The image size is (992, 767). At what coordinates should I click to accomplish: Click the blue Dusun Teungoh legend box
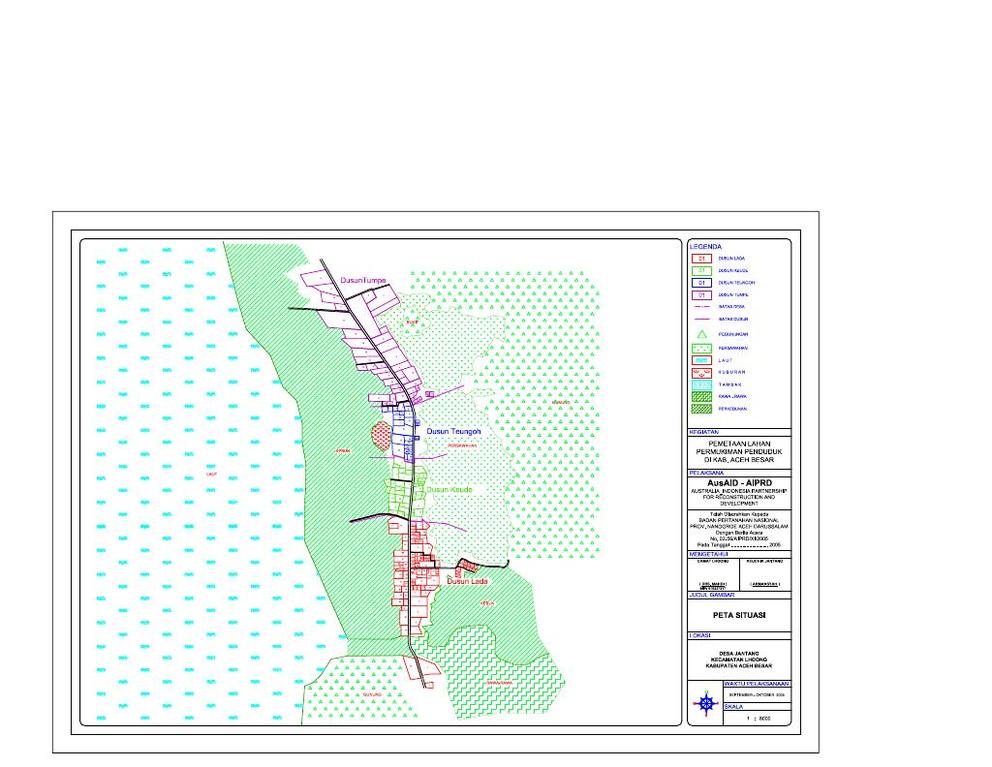pos(702,283)
